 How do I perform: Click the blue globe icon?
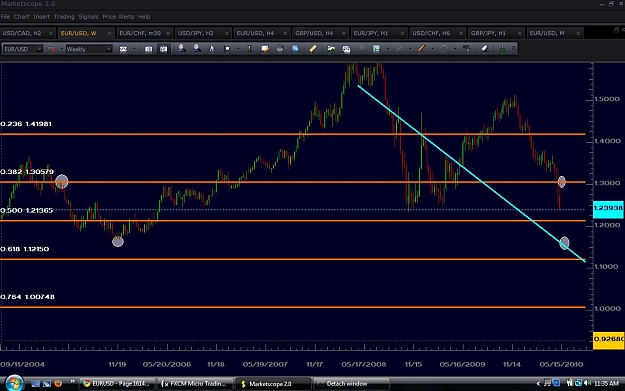[x=295, y=49]
